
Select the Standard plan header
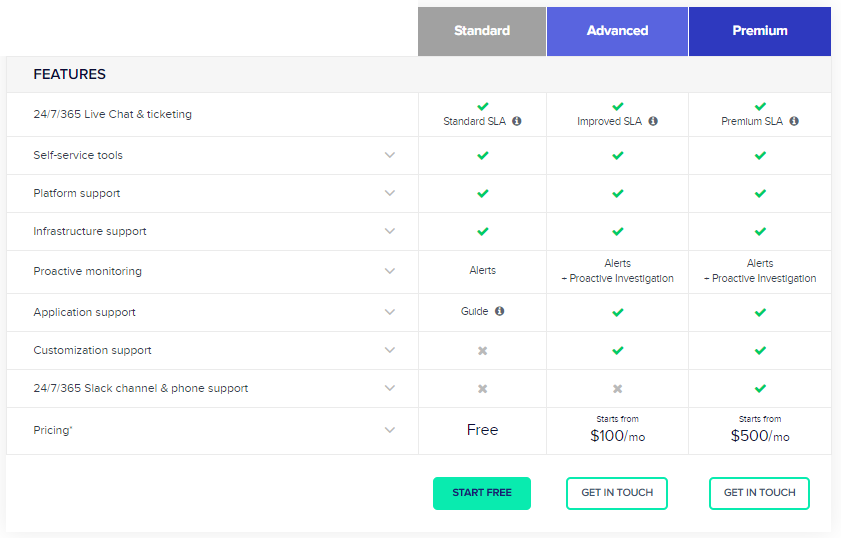(482, 31)
